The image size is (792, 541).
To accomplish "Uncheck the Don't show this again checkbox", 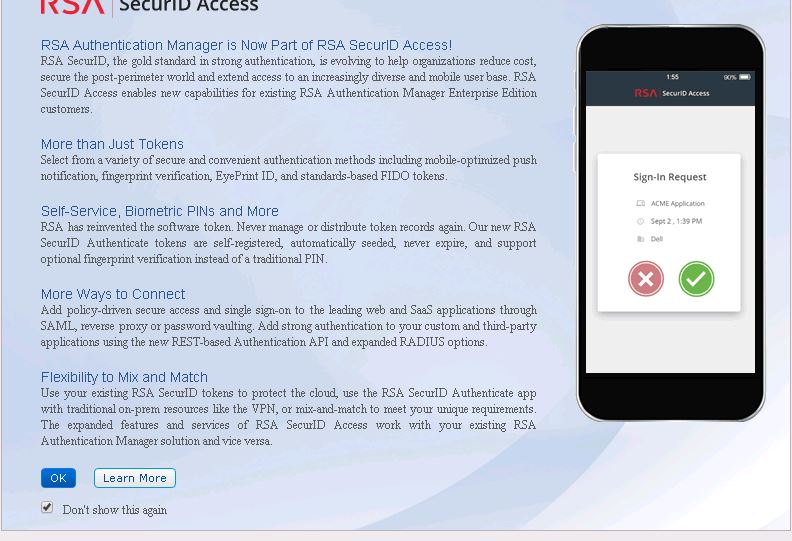I will 47,507.
